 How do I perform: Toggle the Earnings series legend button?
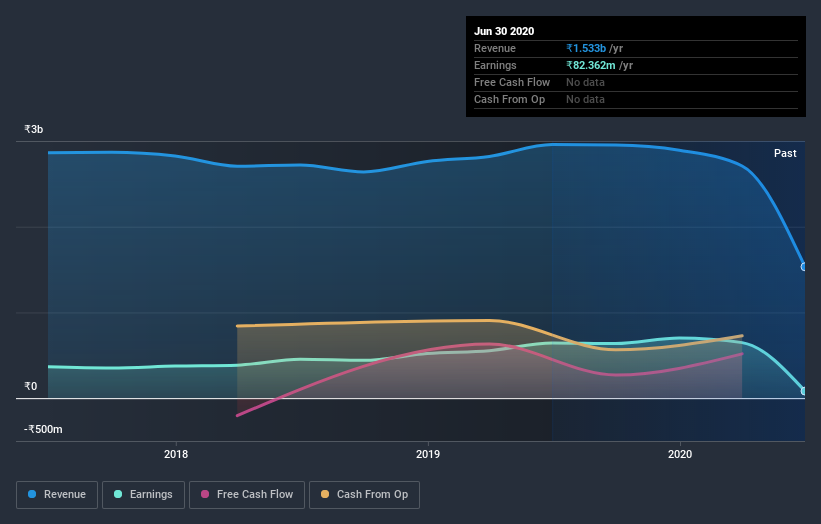[x=143, y=495]
